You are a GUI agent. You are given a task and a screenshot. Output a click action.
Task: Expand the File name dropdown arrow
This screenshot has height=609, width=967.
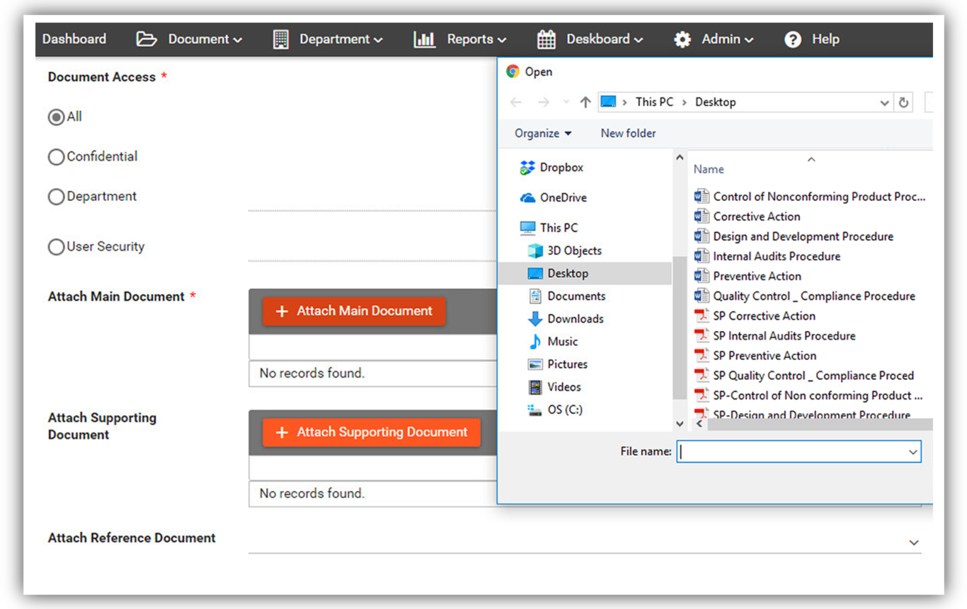(913, 452)
